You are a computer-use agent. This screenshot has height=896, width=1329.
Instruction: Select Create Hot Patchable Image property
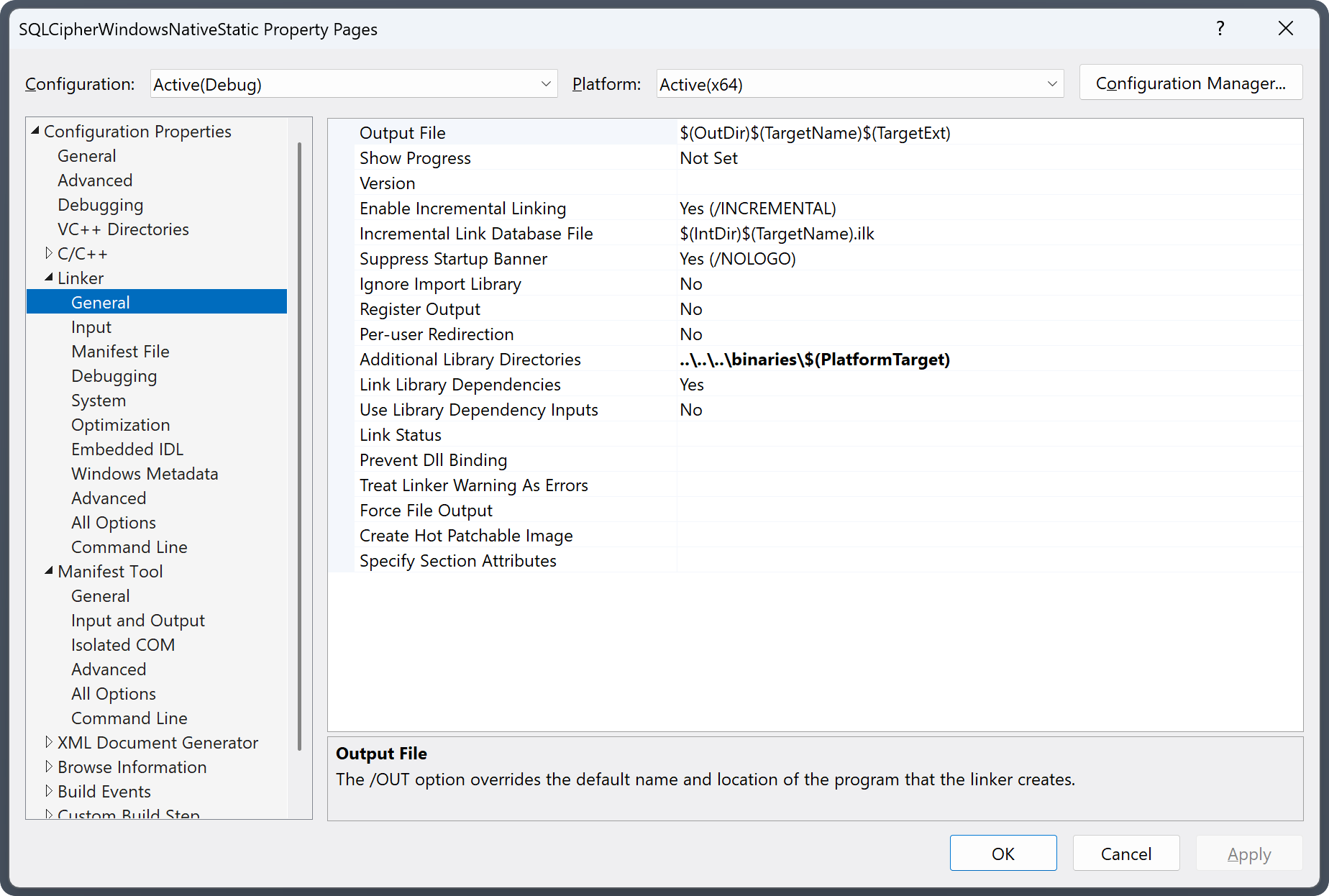click(x=816, y=536)
